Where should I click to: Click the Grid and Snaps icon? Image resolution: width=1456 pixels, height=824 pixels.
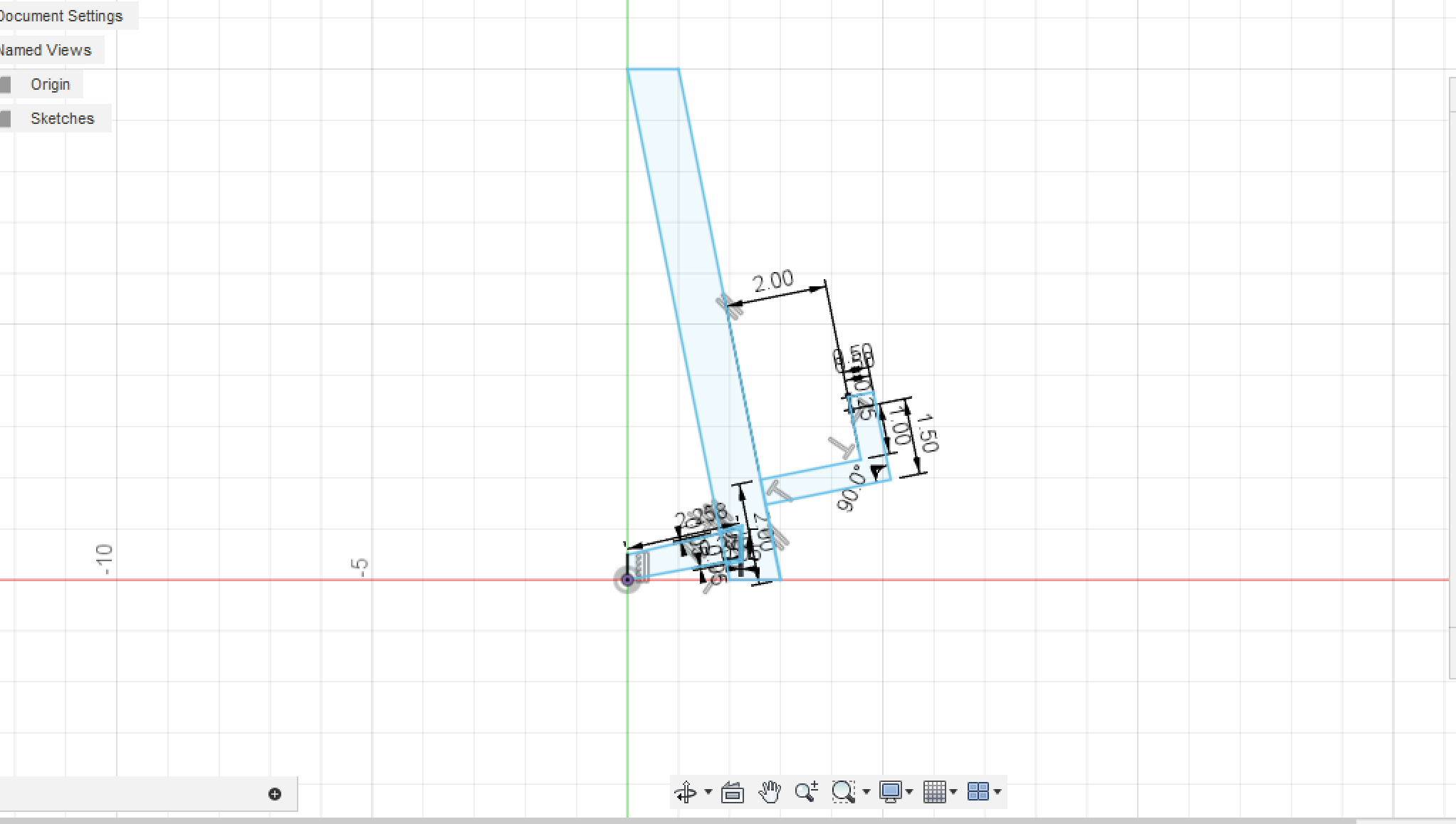tap(934, 792)
